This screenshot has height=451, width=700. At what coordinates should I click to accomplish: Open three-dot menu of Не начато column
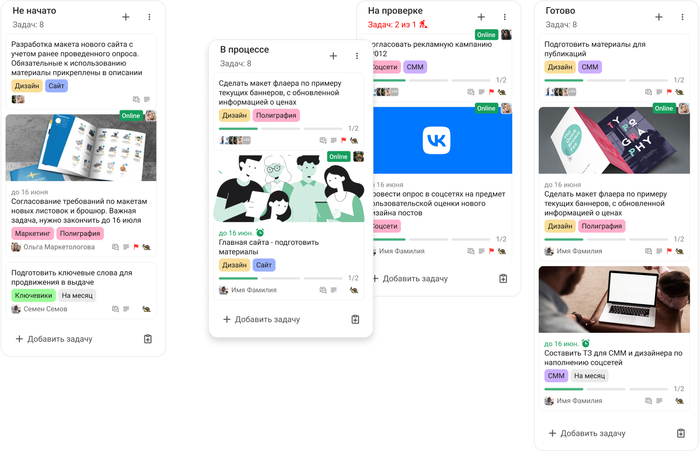149,17
